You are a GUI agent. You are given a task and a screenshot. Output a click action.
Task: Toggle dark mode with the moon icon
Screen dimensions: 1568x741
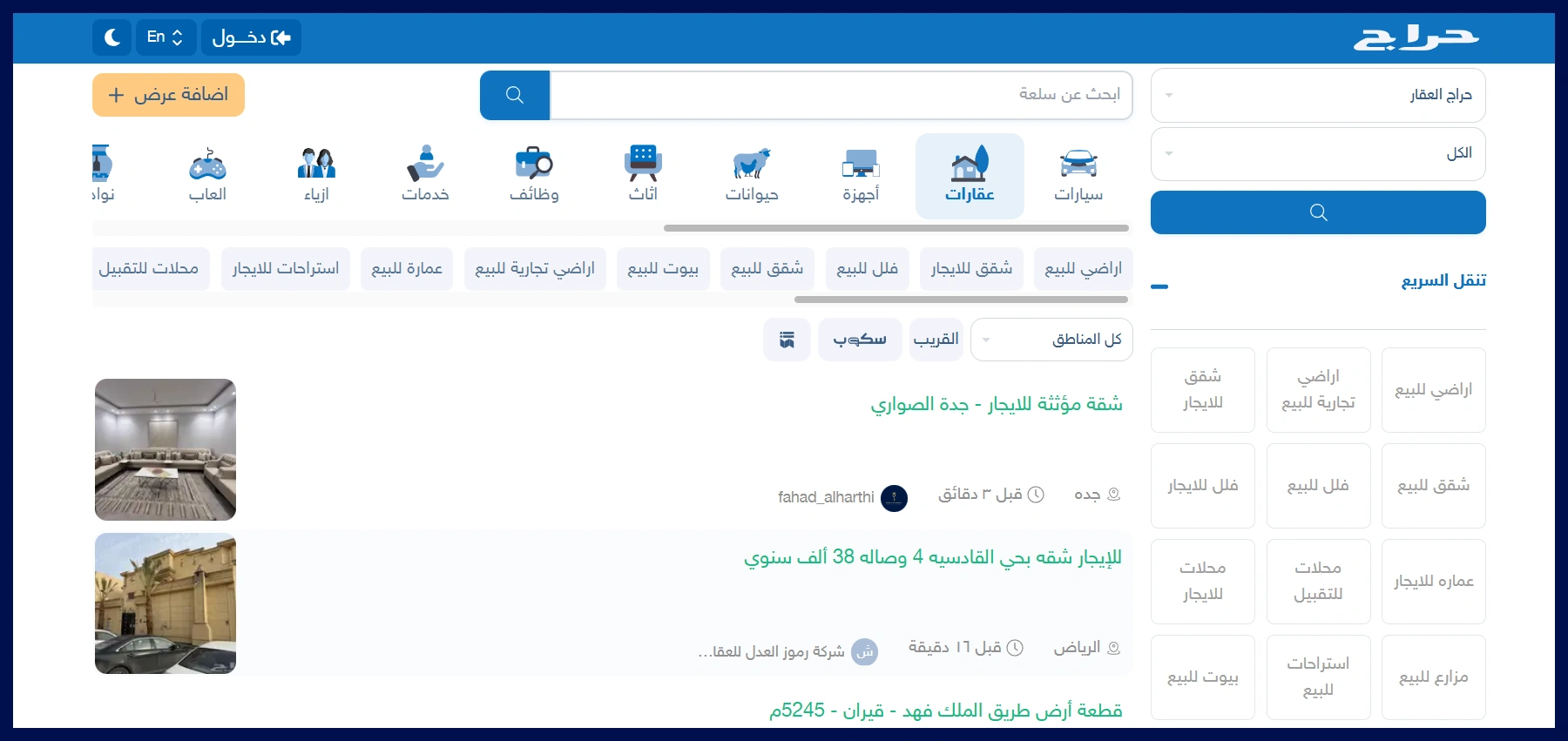tap(112, 37)
